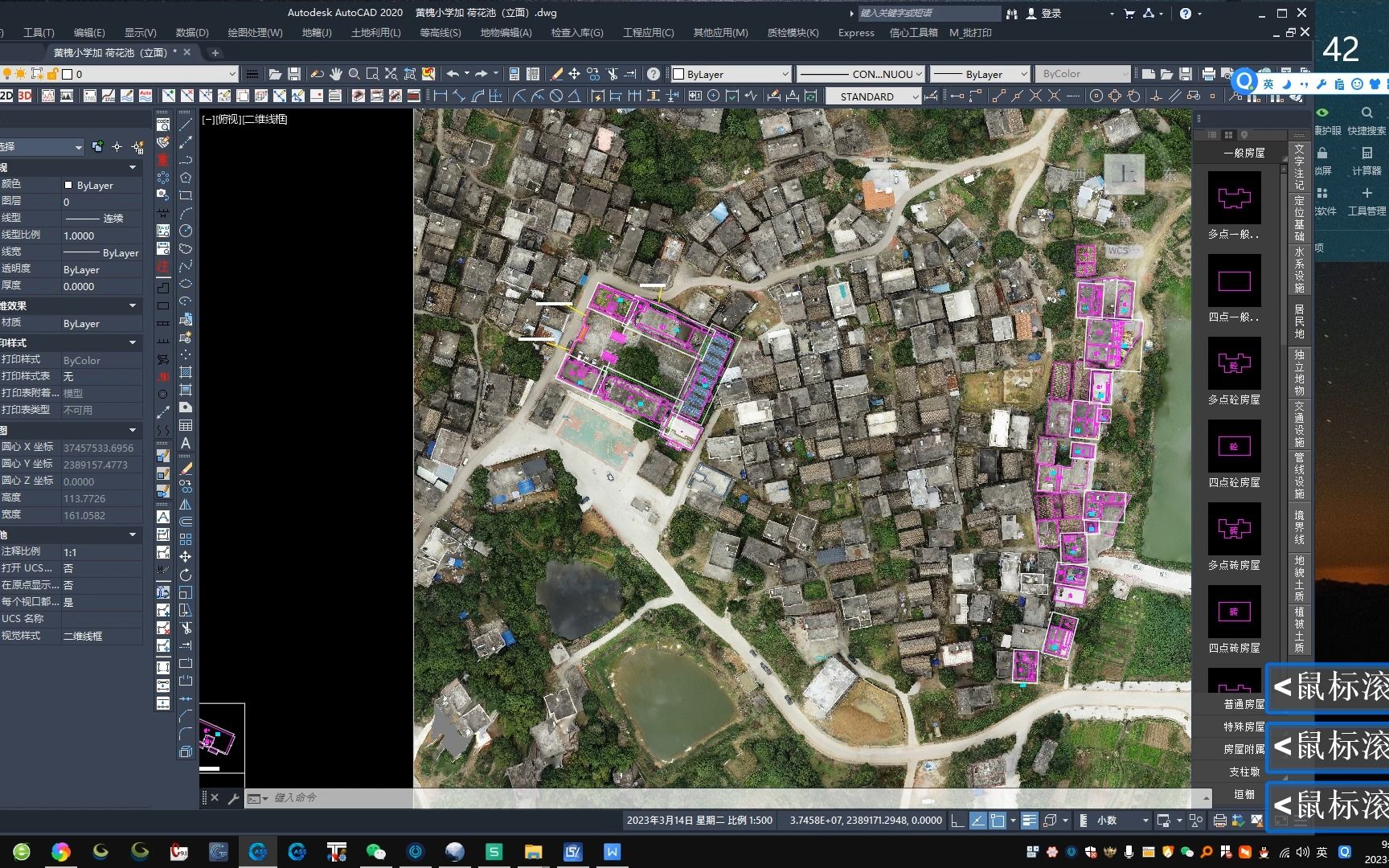Switch to 3D view using the 3D icon
Screen dimensions: 1389x868
point(24,96)
